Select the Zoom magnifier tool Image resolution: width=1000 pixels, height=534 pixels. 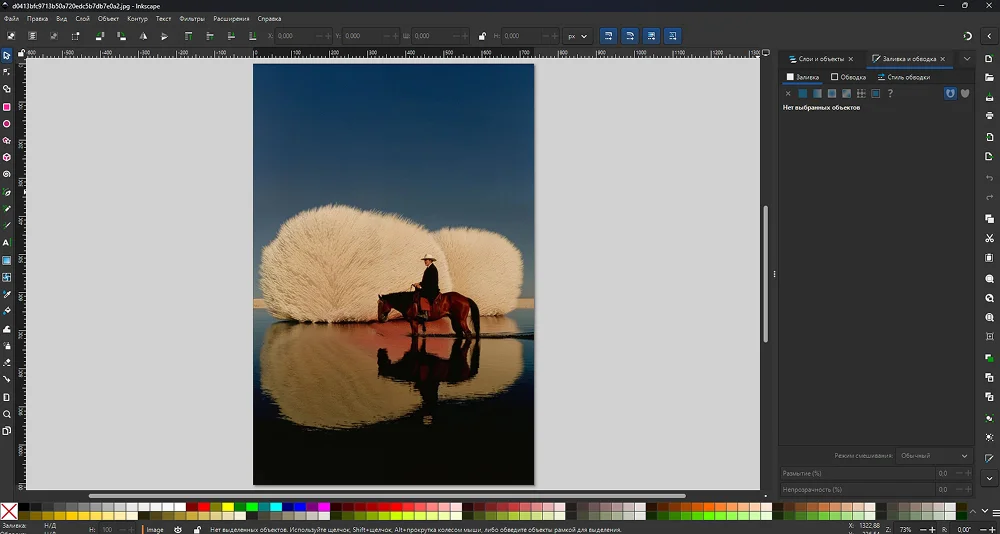(6, 414)
